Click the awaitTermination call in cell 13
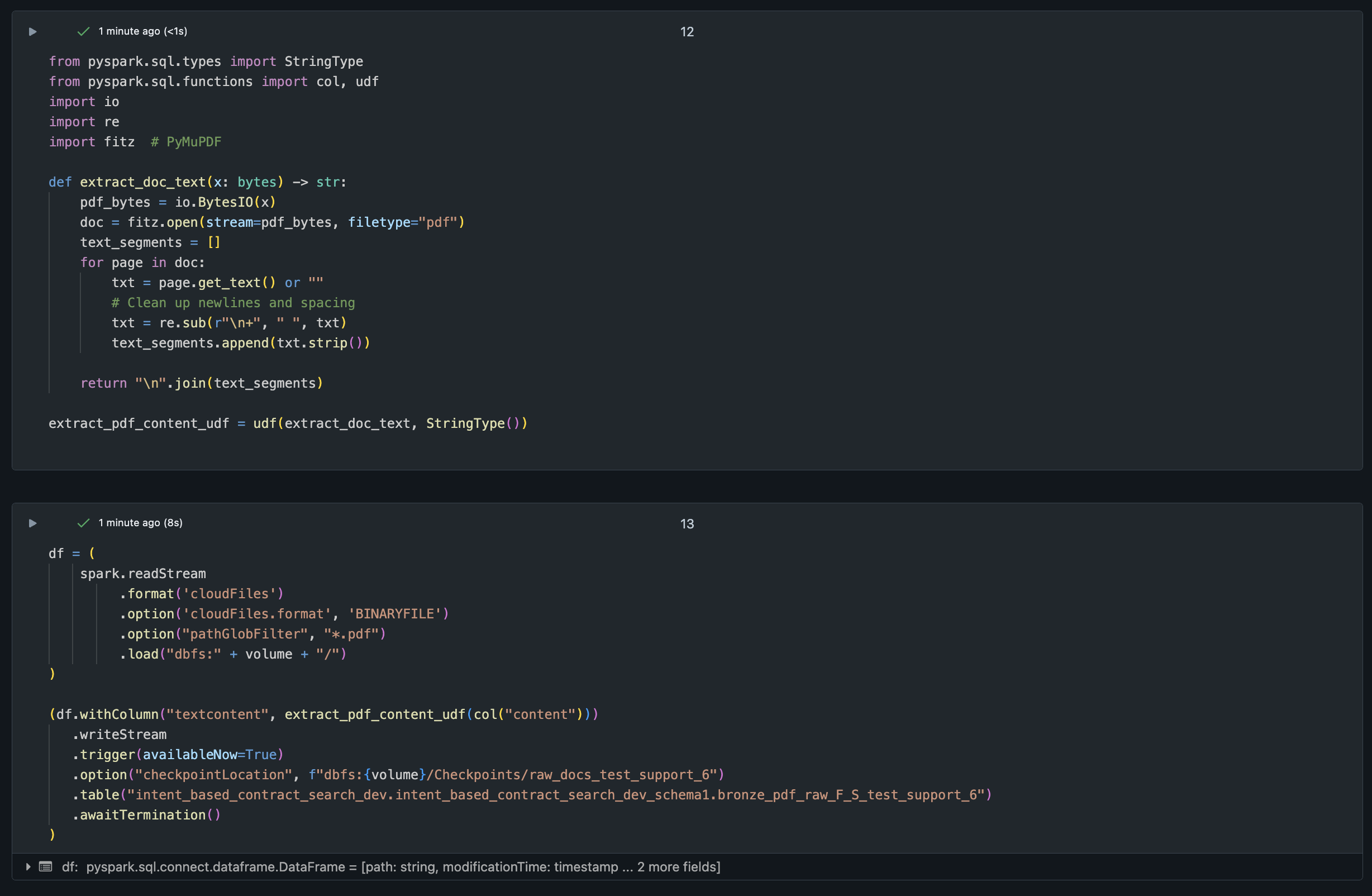The width and height of the screenshot is (1372, 896). click(147, 814)
